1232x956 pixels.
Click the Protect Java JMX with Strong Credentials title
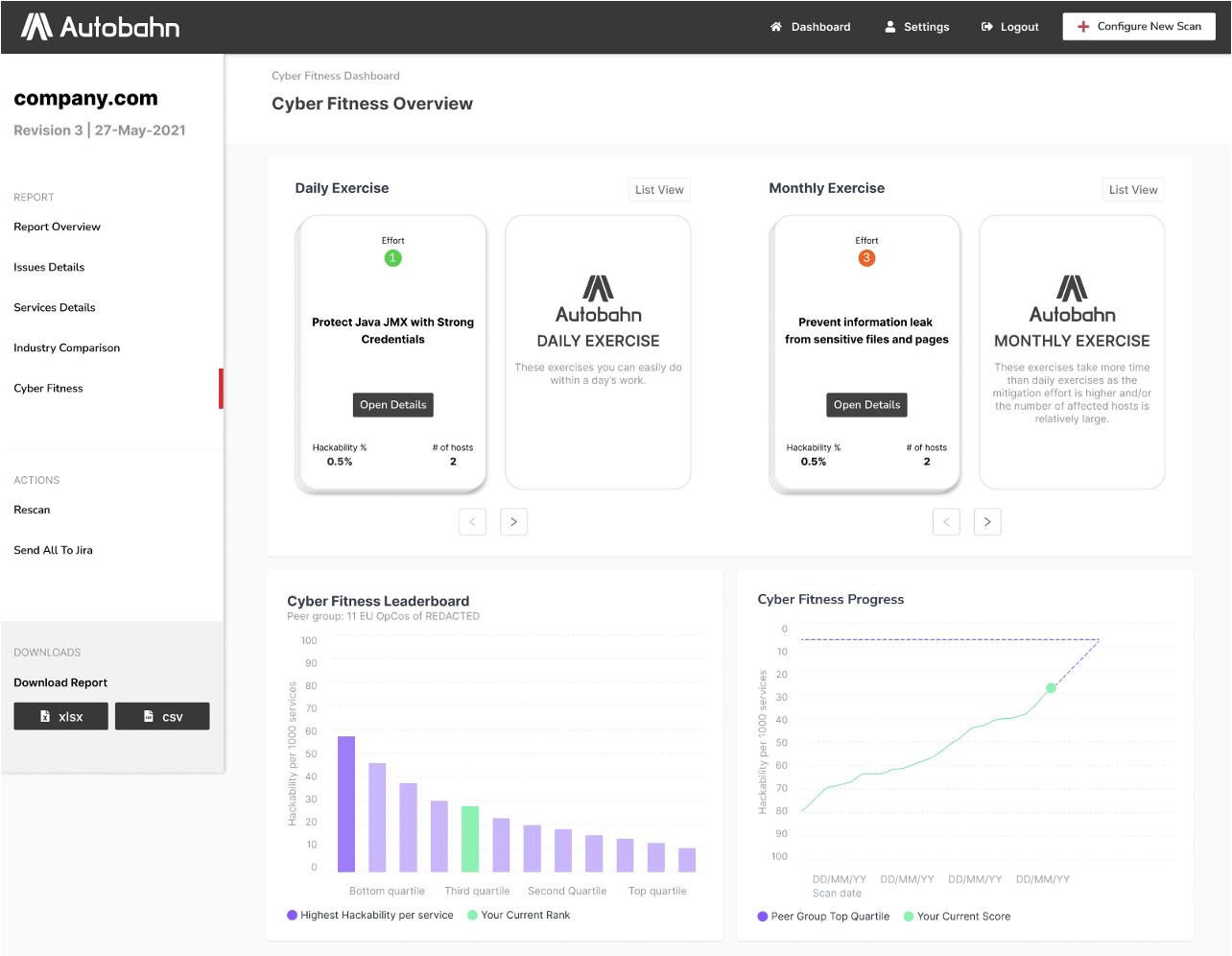click(x=393, y=331)
